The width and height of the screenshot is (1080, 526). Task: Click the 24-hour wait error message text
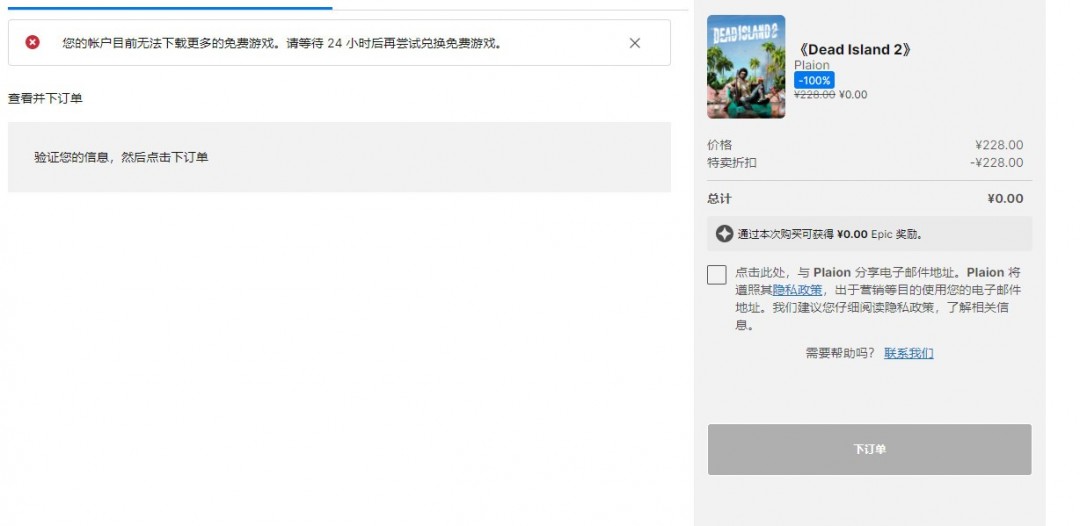tap(281, 43)
